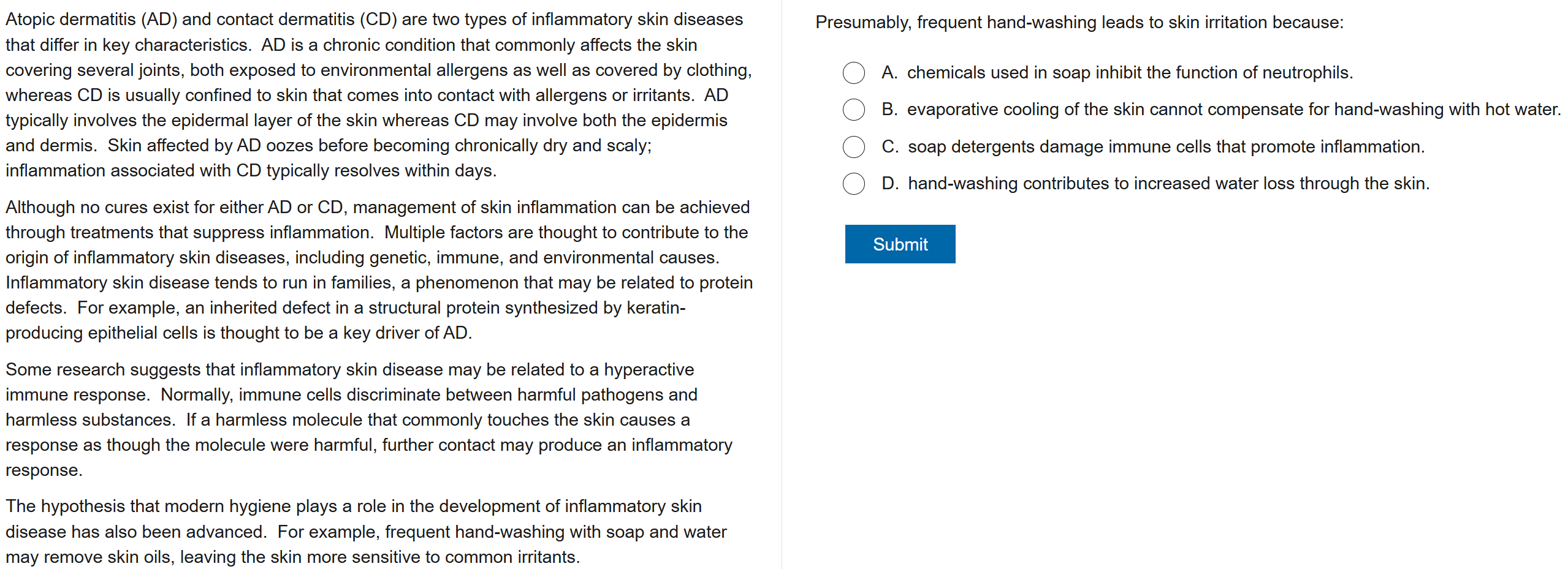Click the soap detergents answer text

(x=1166, y=147)
